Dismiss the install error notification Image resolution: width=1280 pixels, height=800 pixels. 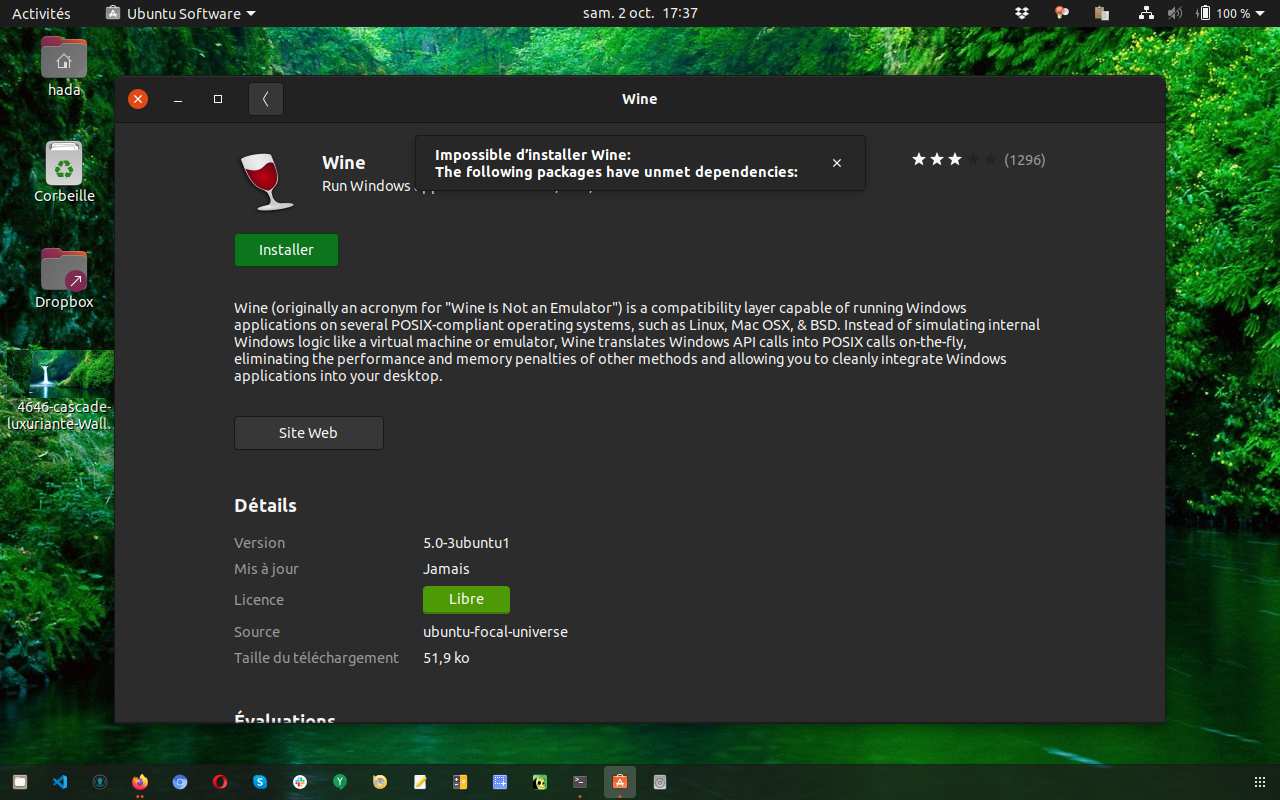pyautogui.click(x=837, y=163)
